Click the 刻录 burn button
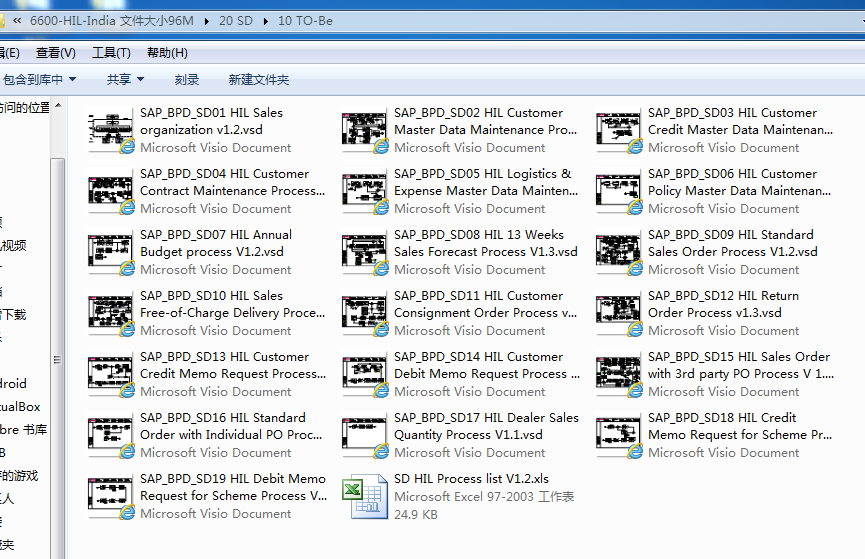The width and height of the screenshot is (865, 559). point(186,79)
